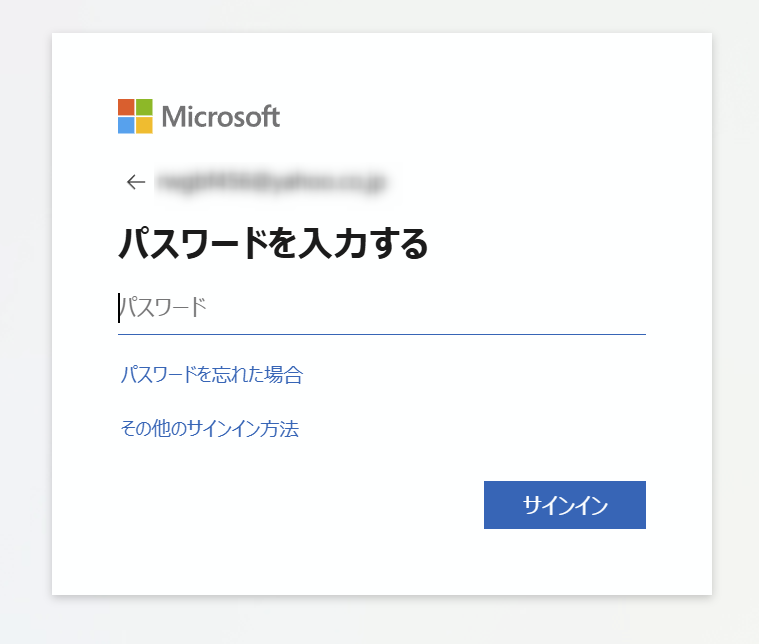
Task: Open その他のサインイン方法 link
Action: point(210,429)
